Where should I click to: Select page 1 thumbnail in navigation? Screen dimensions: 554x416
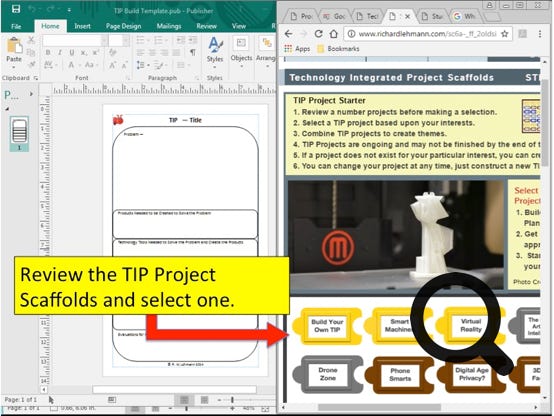19,134
